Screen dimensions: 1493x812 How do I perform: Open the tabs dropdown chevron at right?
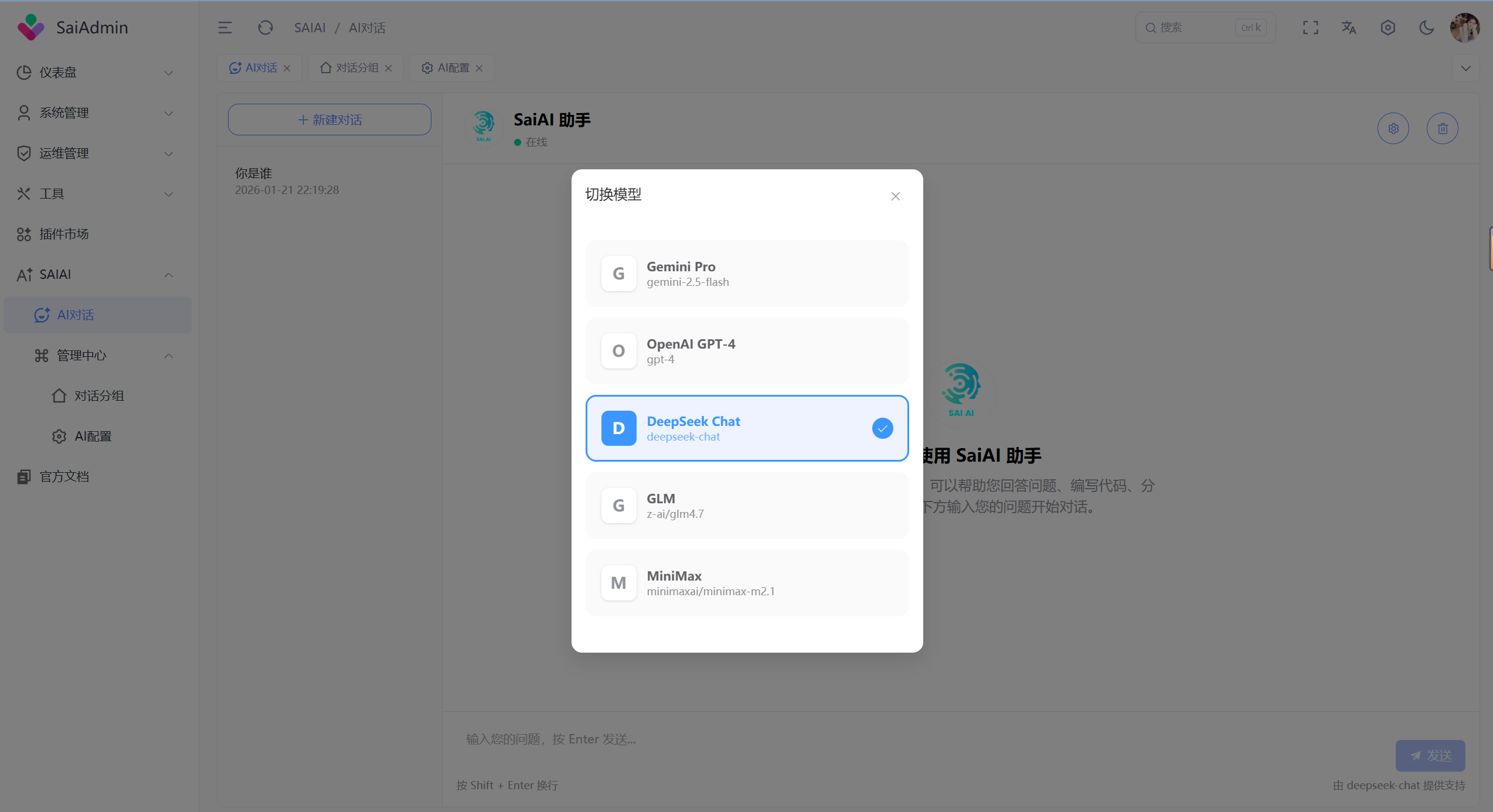point(1465,68)
